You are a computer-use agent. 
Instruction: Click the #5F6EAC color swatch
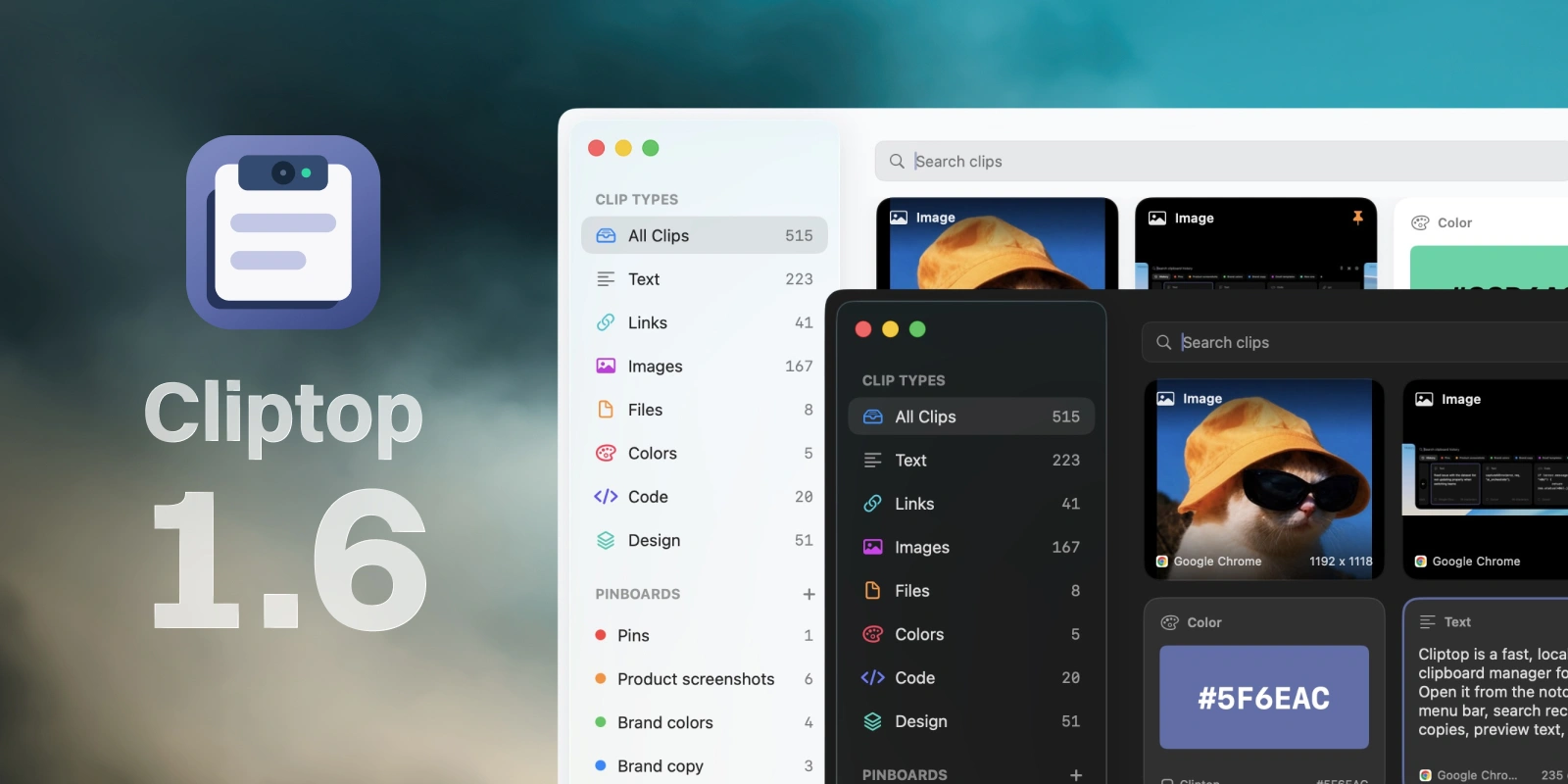[x=1264, y=697]
